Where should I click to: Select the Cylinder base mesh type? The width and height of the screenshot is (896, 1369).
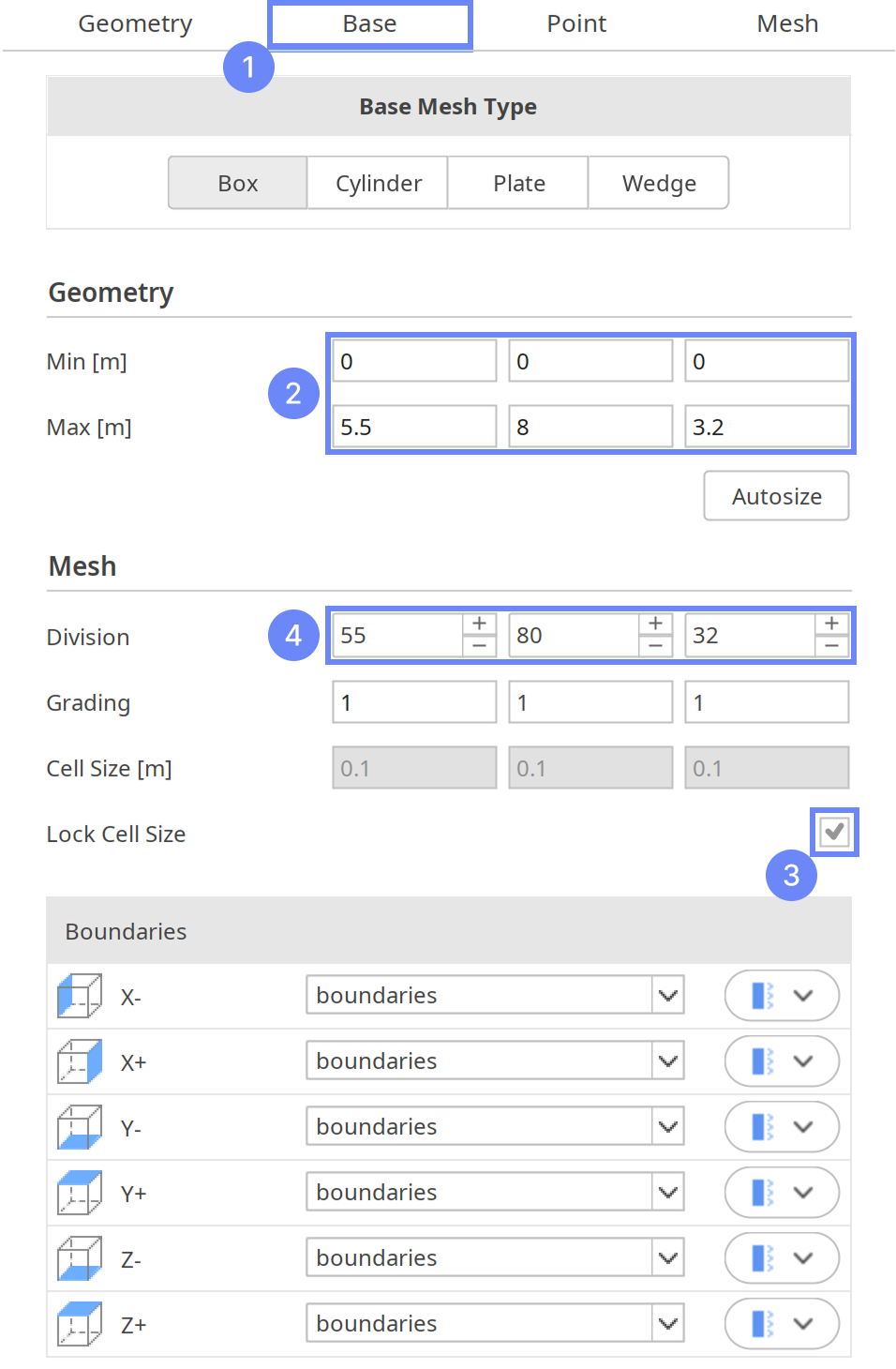378,184
